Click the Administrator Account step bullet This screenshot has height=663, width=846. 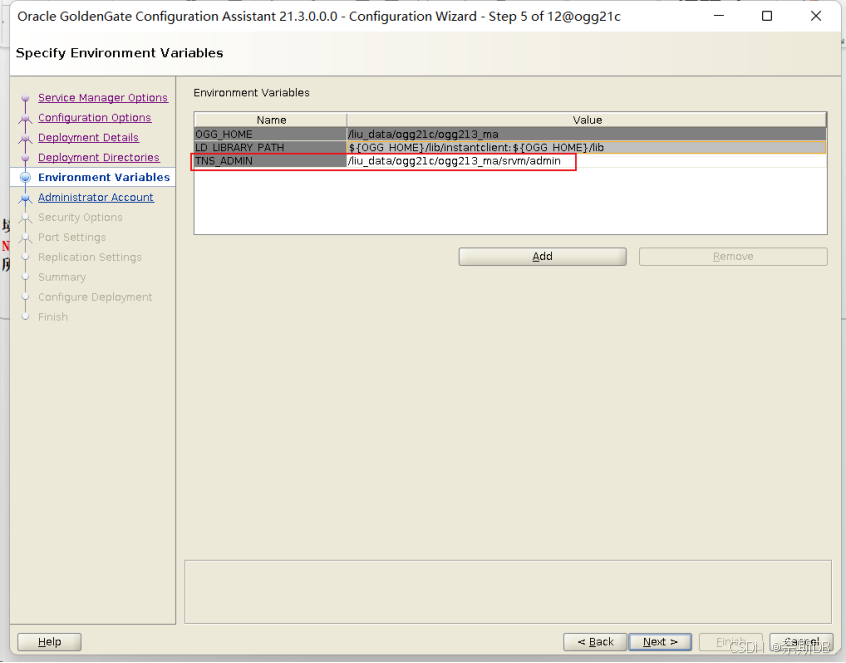coord(25,198)
